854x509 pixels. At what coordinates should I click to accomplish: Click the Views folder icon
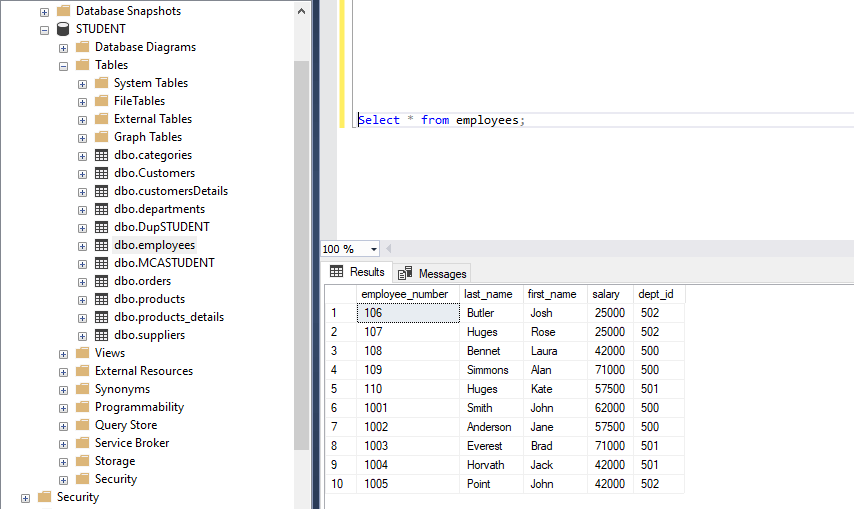pos(82,353)
